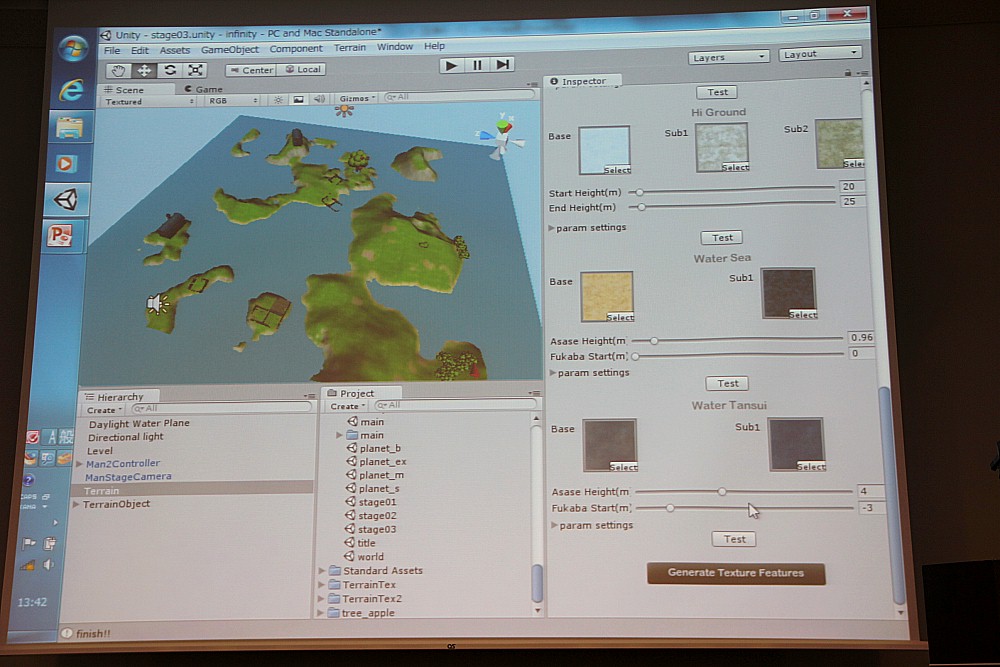1000x667 pixels.
Task: Open Windows Media Player taskbar icon
Action: (x=66, y=164)
